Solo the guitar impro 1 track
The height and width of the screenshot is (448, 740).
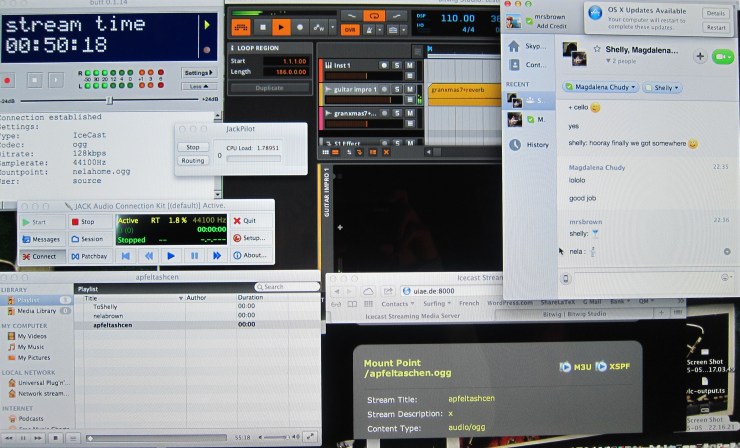click(397, 89)
